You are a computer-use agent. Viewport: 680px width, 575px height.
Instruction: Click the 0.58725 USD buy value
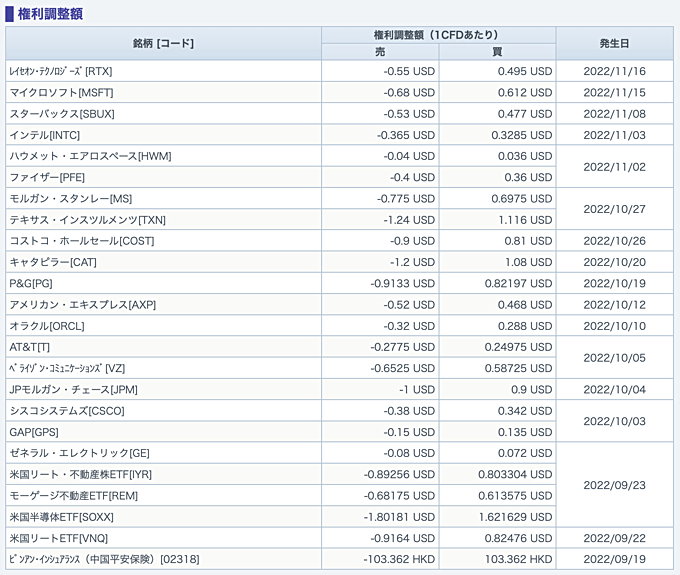pos(518,368)
